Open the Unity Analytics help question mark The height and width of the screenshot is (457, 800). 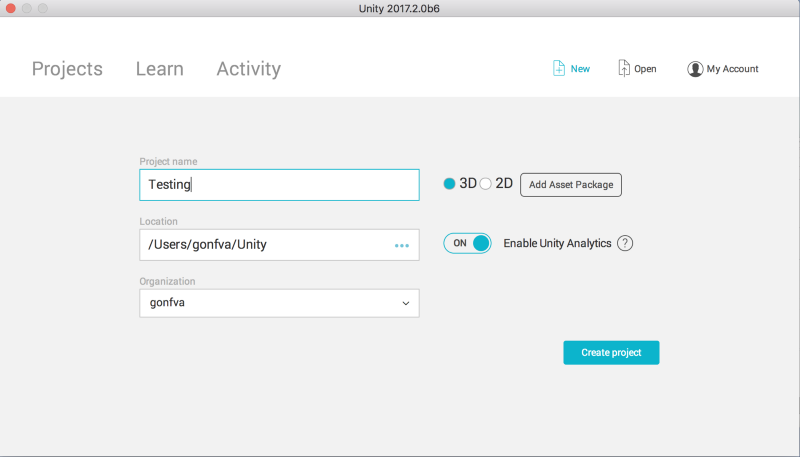[625, 243]
